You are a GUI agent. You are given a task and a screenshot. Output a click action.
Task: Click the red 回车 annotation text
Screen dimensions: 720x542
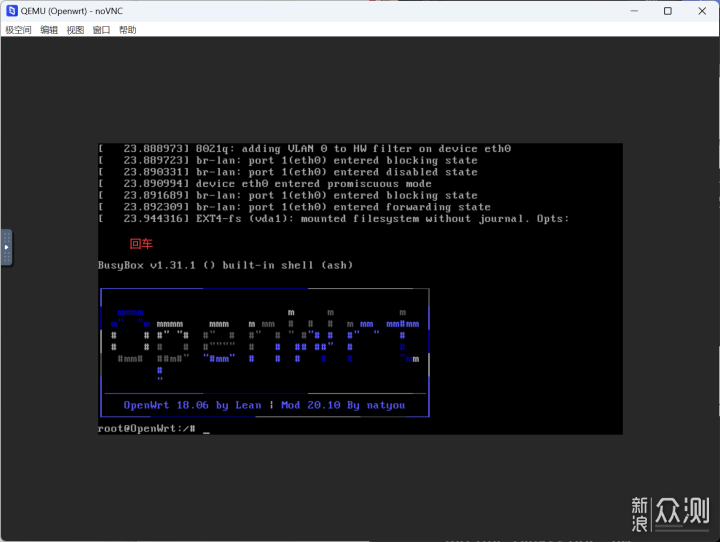141,243
